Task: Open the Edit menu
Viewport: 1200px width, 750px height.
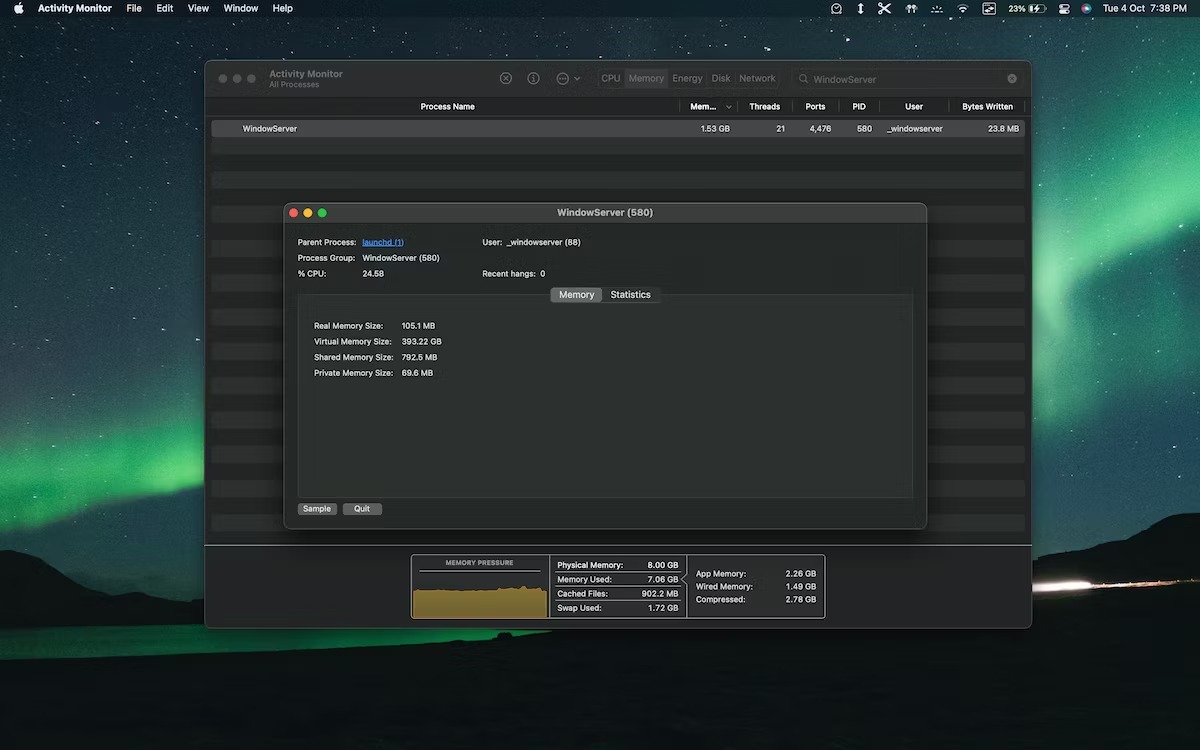Action: (x=165, y=8)
